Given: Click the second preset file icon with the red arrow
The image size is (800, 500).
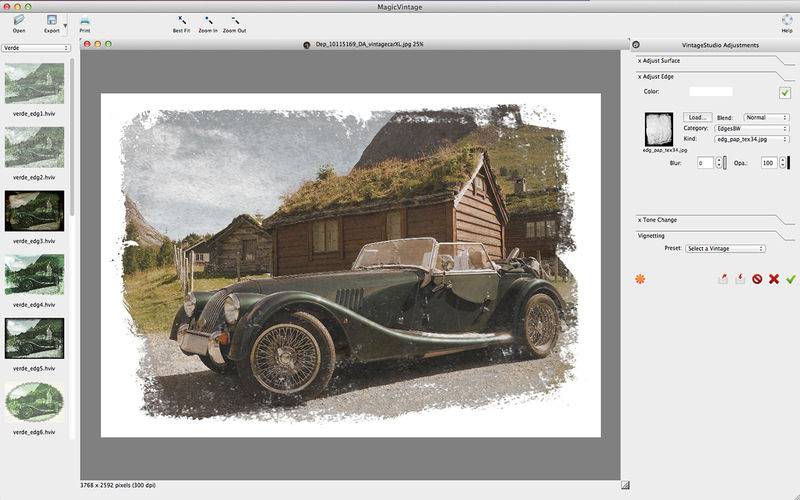Looking at the screenshot, I should (x=740, y=279).
